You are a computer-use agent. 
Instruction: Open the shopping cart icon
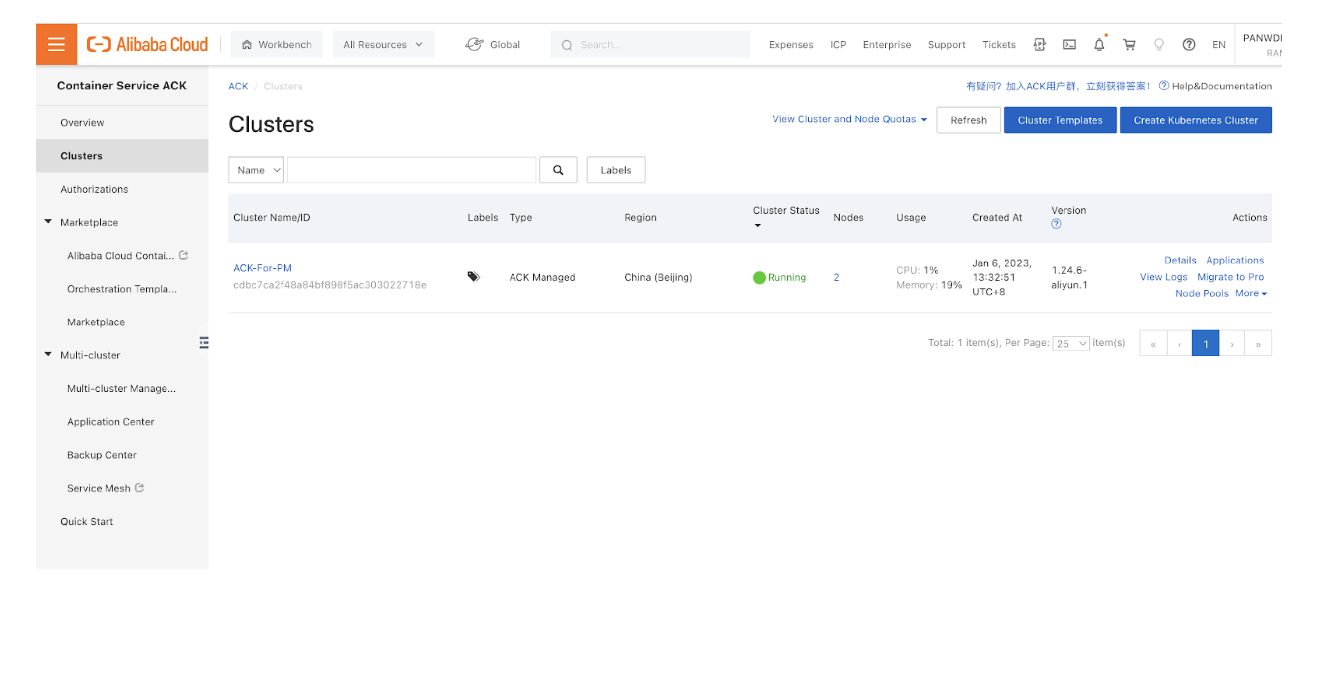click(x=1129, y=45)
